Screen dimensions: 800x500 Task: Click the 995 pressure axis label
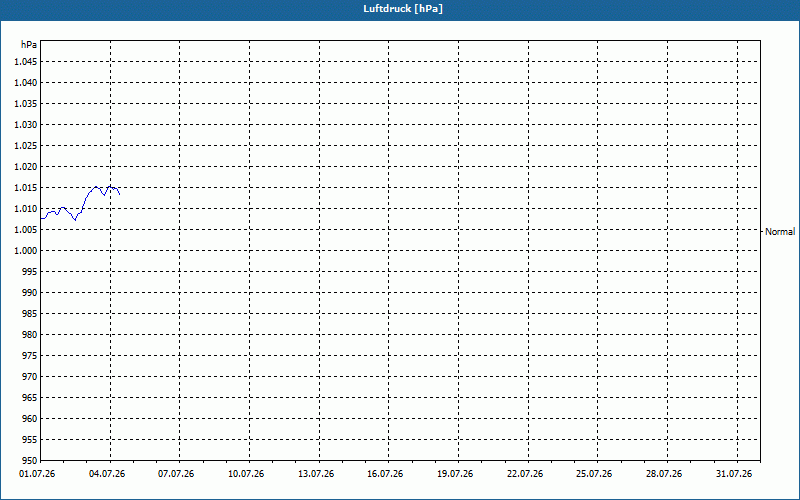[x=30, y=271]
